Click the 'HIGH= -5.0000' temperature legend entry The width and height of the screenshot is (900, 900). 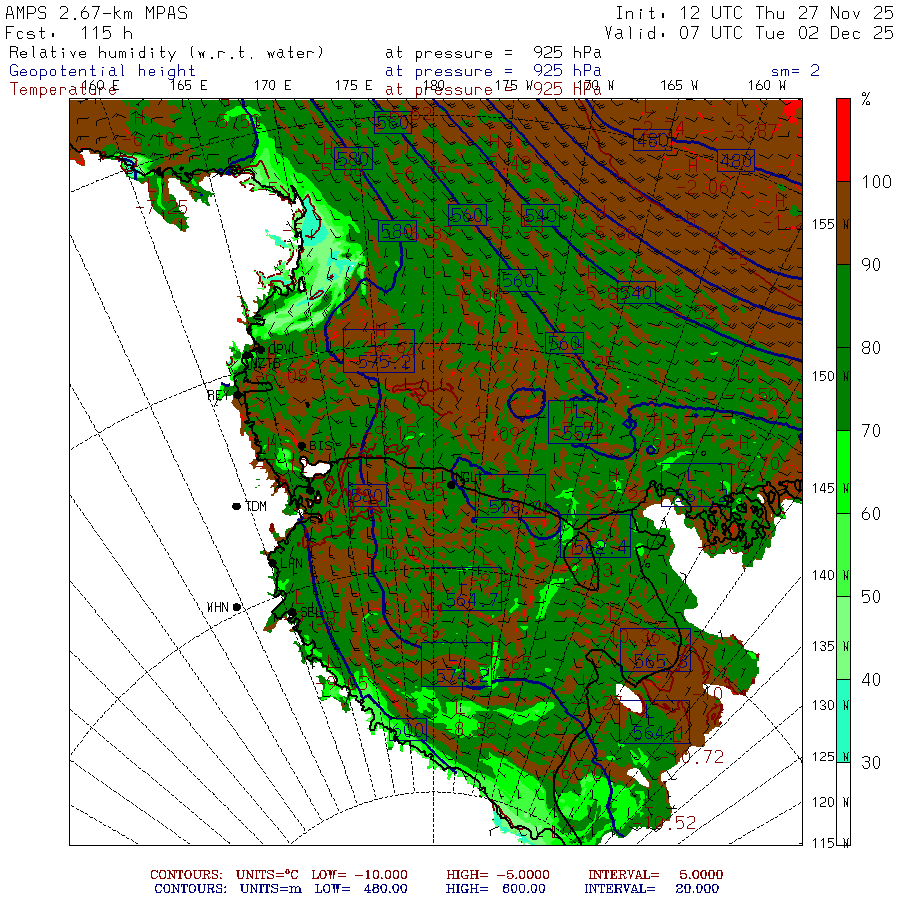[498, 875]
